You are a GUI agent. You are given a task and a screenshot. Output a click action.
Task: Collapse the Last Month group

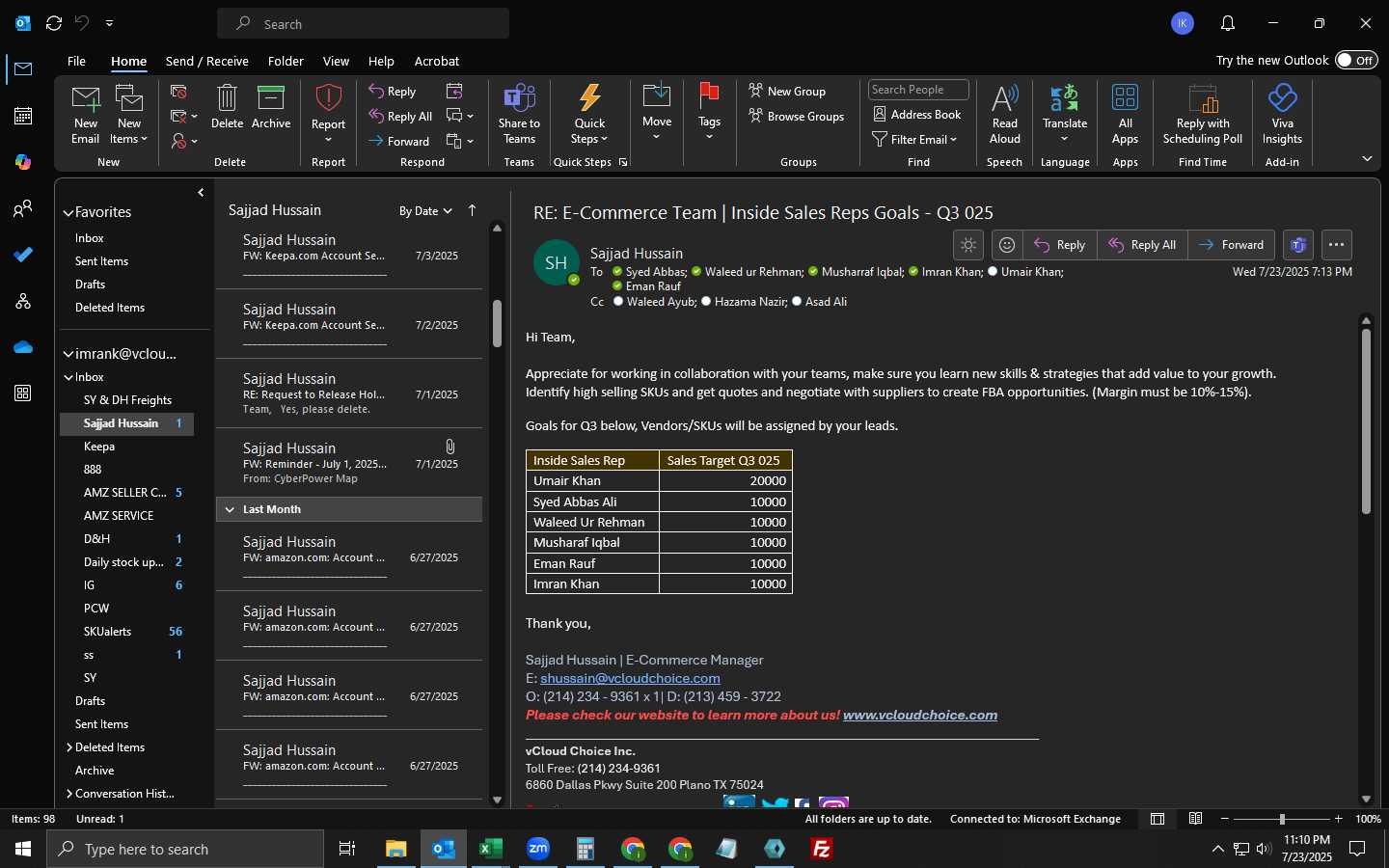click(x=230, y=509)
